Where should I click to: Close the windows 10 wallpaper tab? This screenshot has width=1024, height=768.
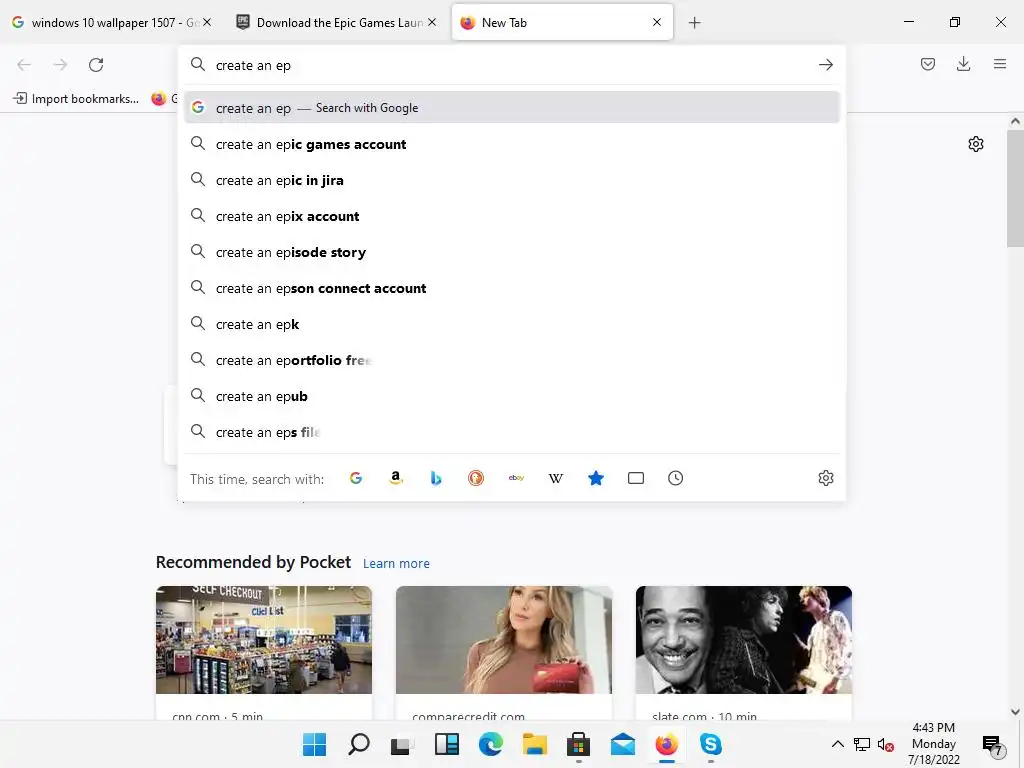pos(207,22)
